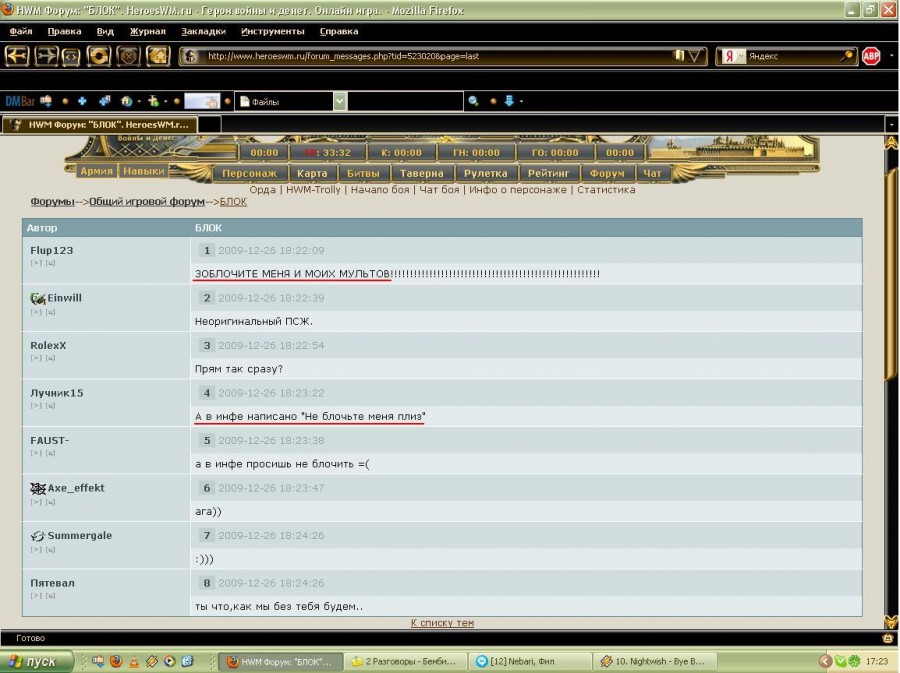The width and height of the screenshot is (900, 673).
Task: Click the Таверна navigation button
Action: click(x=421, y=173)
